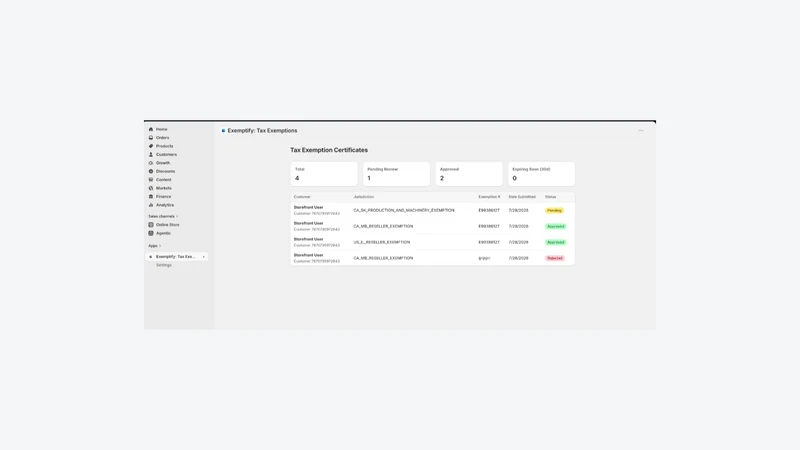
Task: Open Markets via its globe icon
Action: pos(151,188)
